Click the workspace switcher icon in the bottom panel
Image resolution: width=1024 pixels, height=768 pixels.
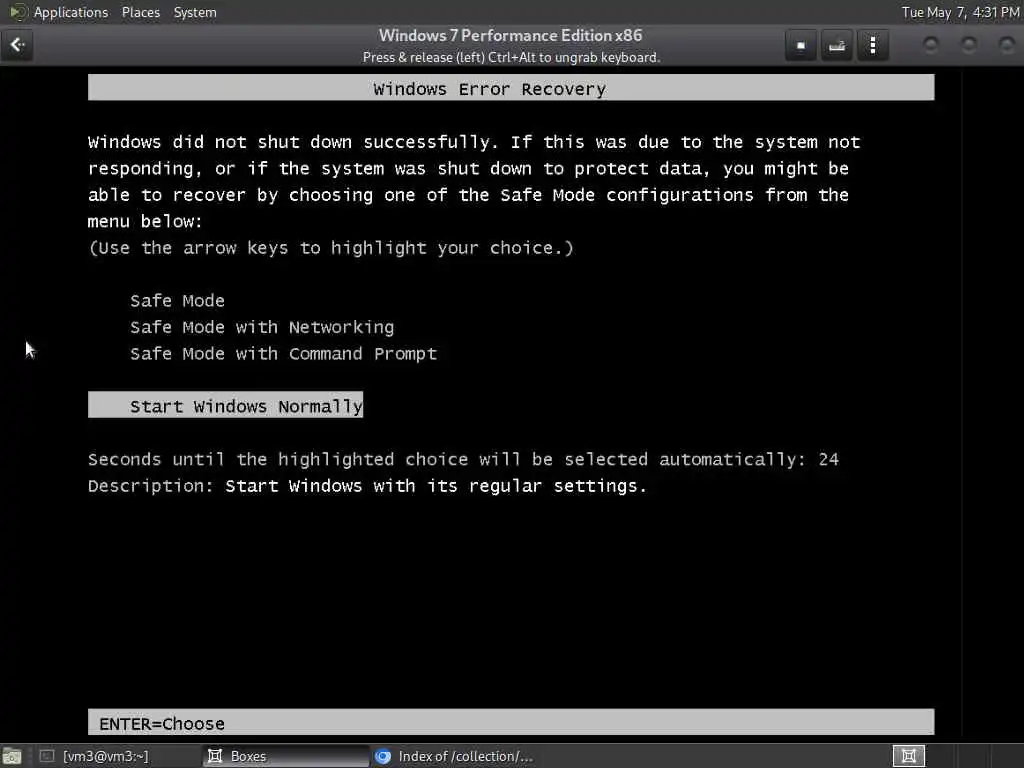pyautogui.click(x=908, y=756)
